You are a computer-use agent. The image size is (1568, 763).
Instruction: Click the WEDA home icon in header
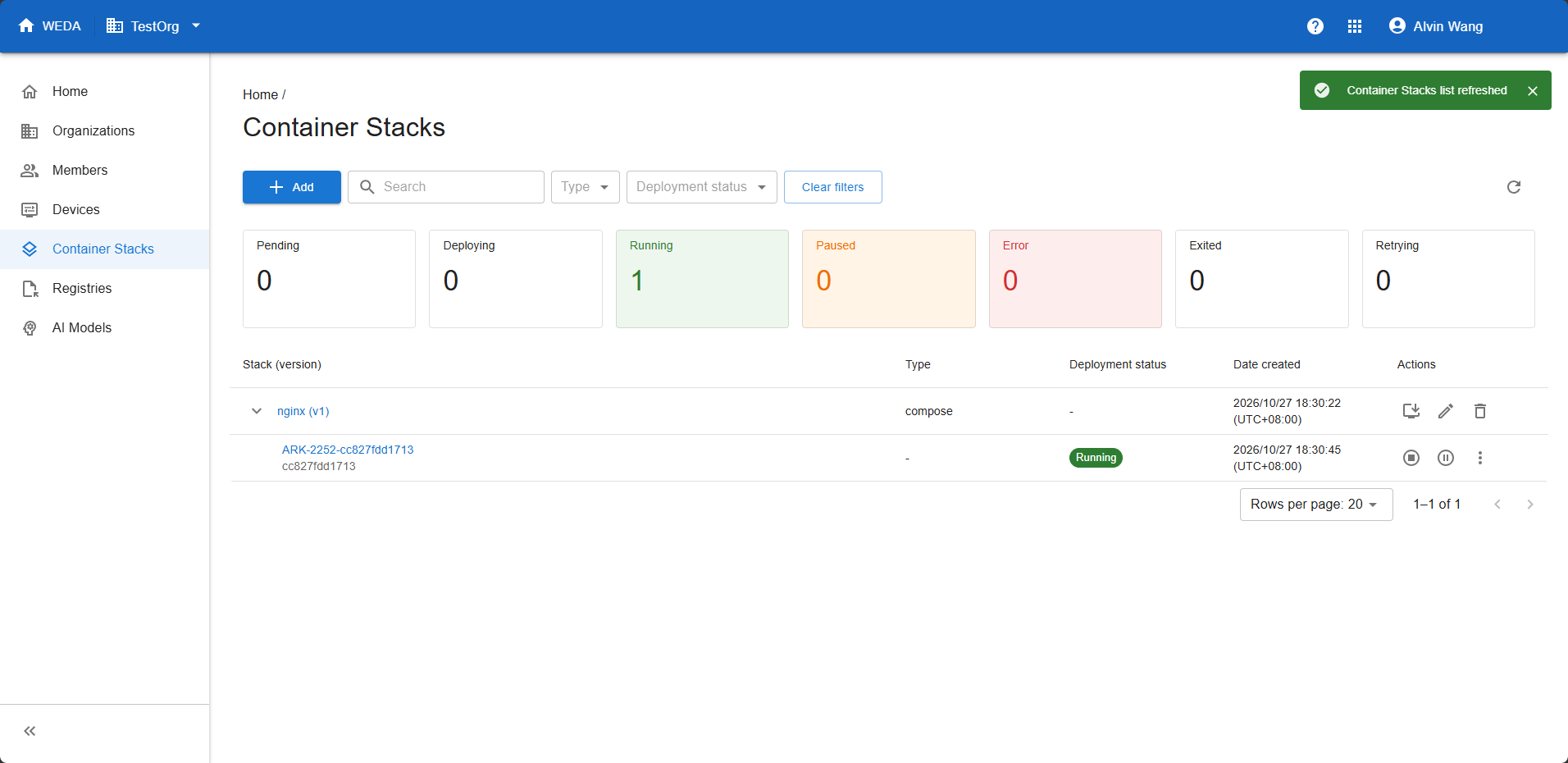pyautogui.click(x=26, y=26)
